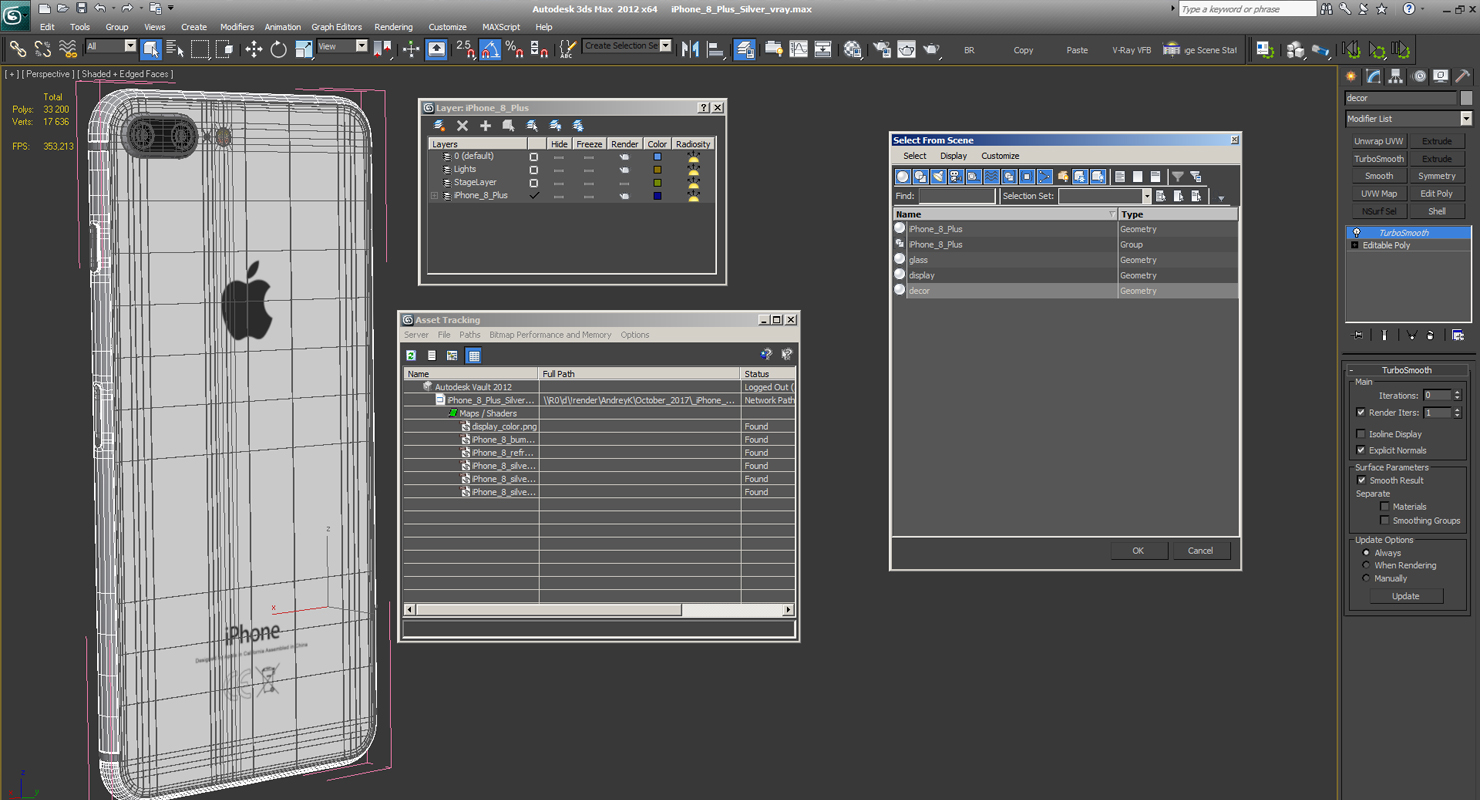Screen dimensions: 1480x800
Task: Switch Asset Tracking to table view
Action: click(474, 355)
